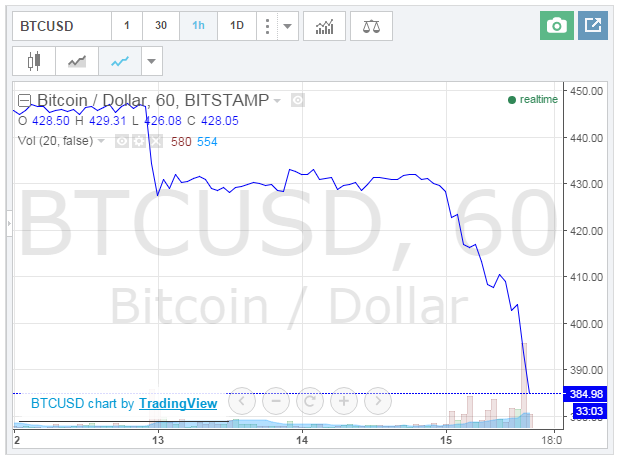Open the TradingView link
The height and width of the screenshot is (462, 620).
(177, 404)
